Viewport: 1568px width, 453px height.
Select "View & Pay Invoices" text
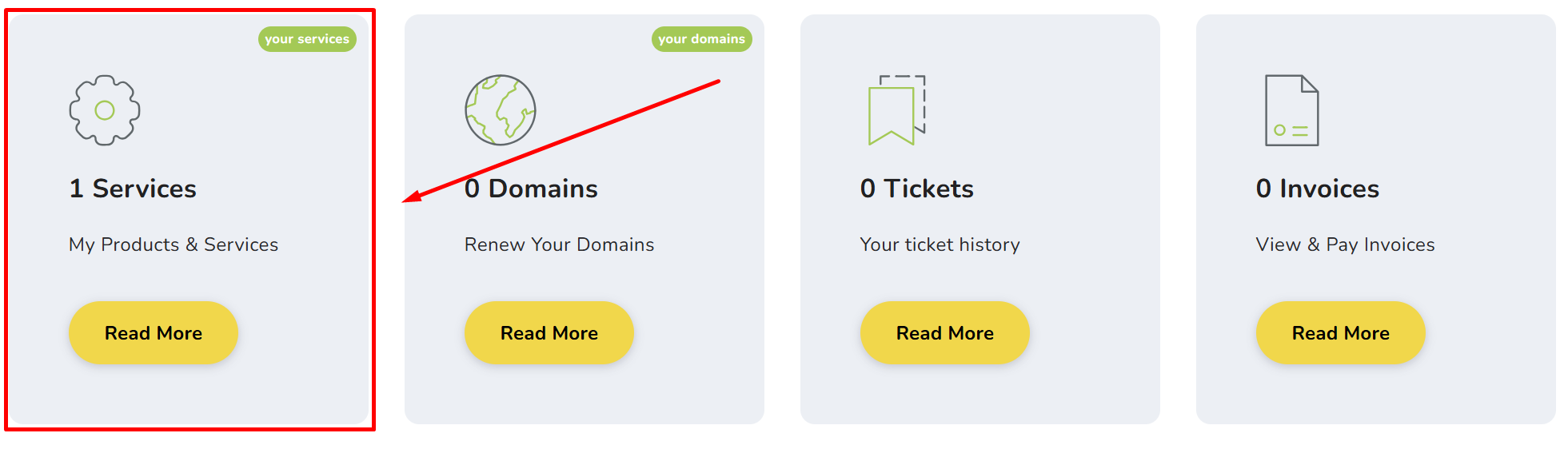point(1345,244)
